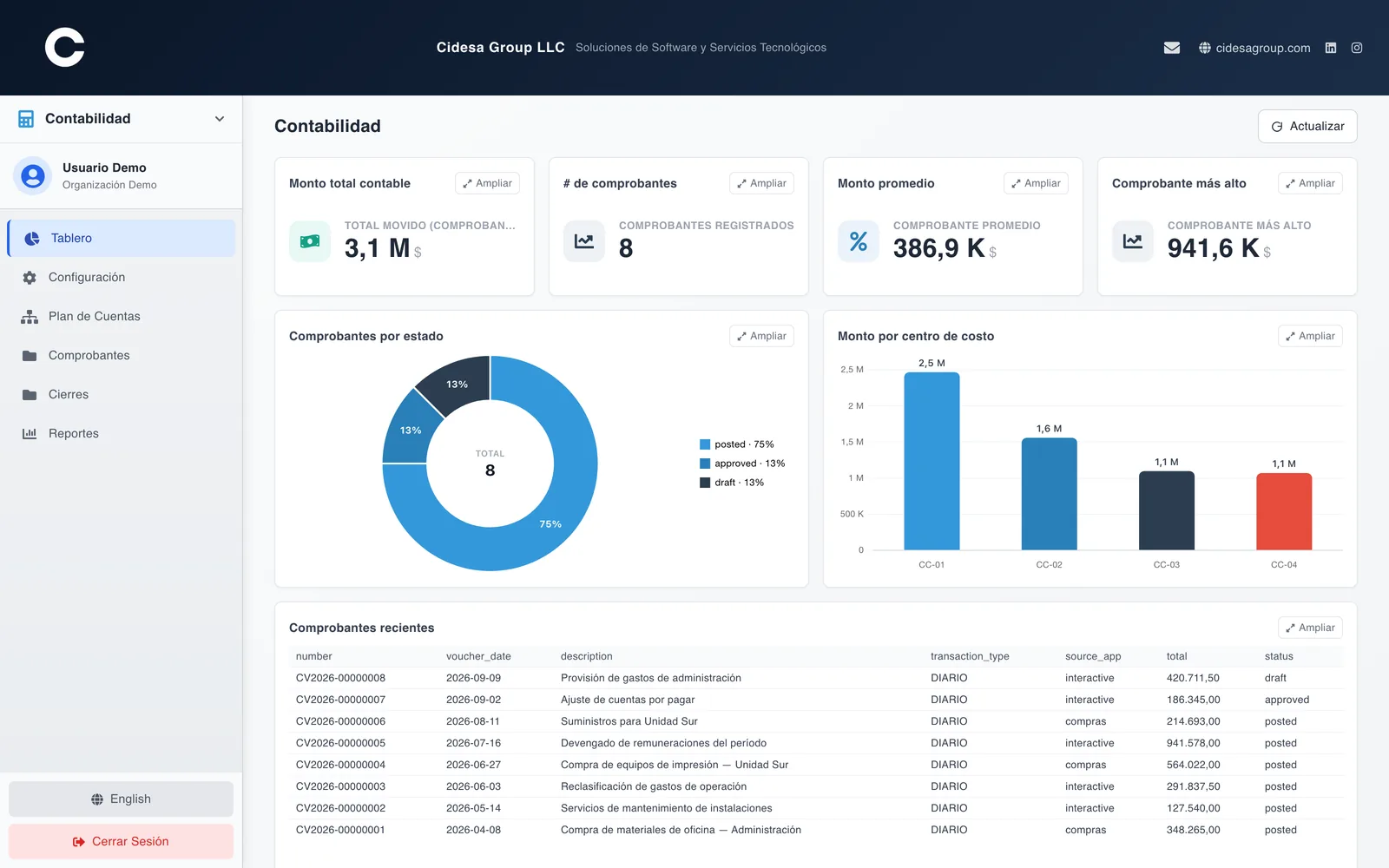Click the money bill icon in Monto total card
The image size is (1389, 868).
coord(310,241)
